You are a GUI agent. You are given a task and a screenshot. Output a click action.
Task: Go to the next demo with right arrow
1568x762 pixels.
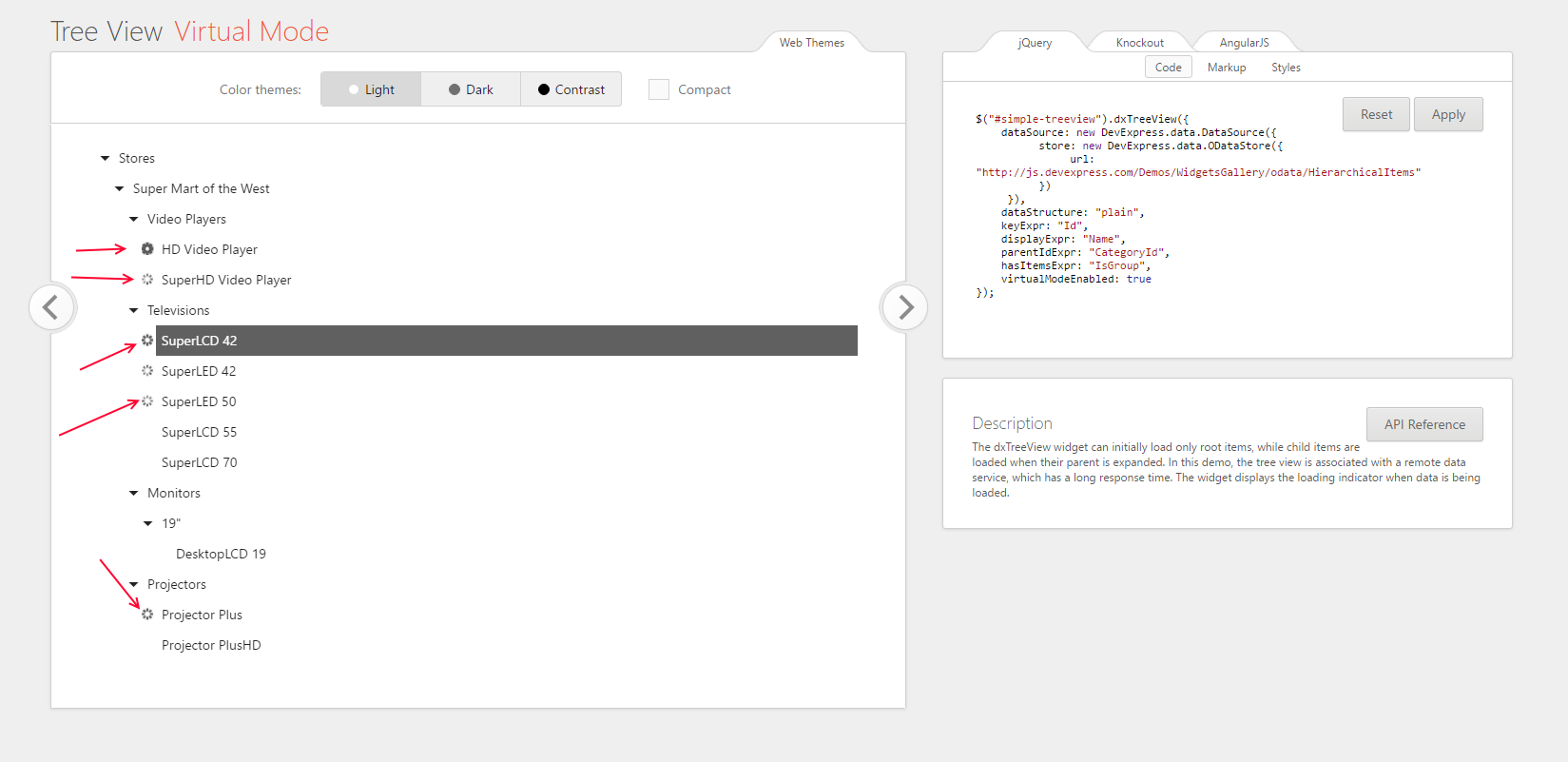[904, 307]
